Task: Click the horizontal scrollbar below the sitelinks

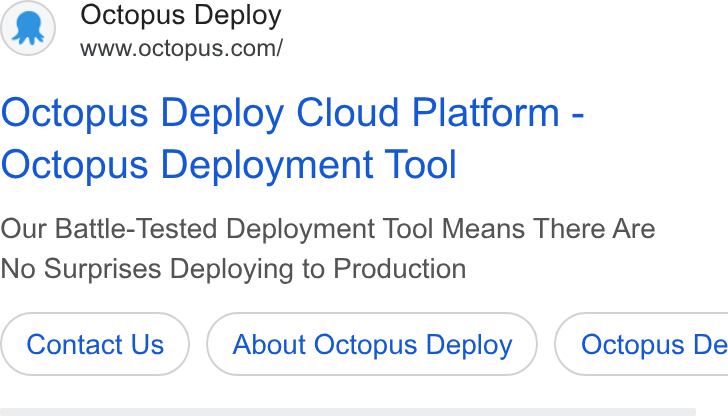Action: (348, 412)
